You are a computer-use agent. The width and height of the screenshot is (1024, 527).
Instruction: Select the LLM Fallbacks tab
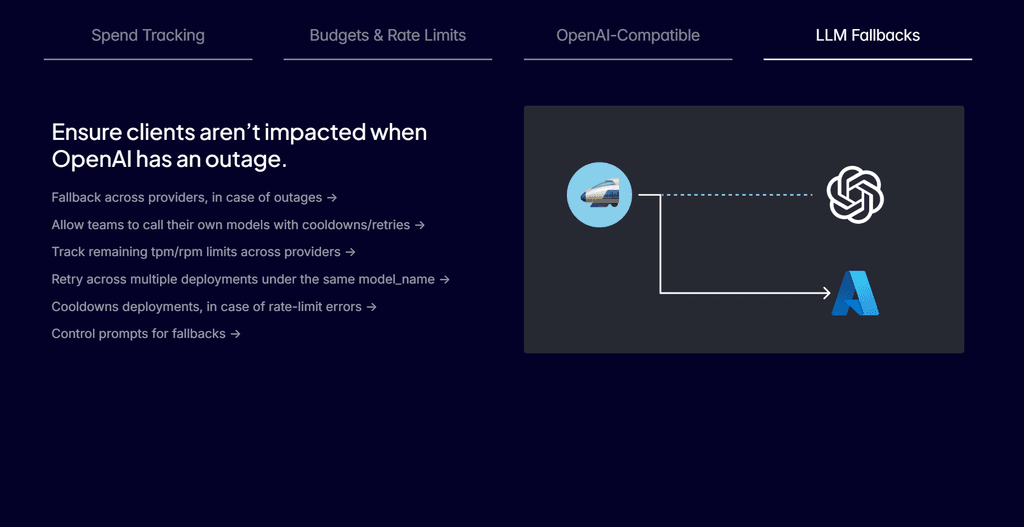[x=868, y=36]
